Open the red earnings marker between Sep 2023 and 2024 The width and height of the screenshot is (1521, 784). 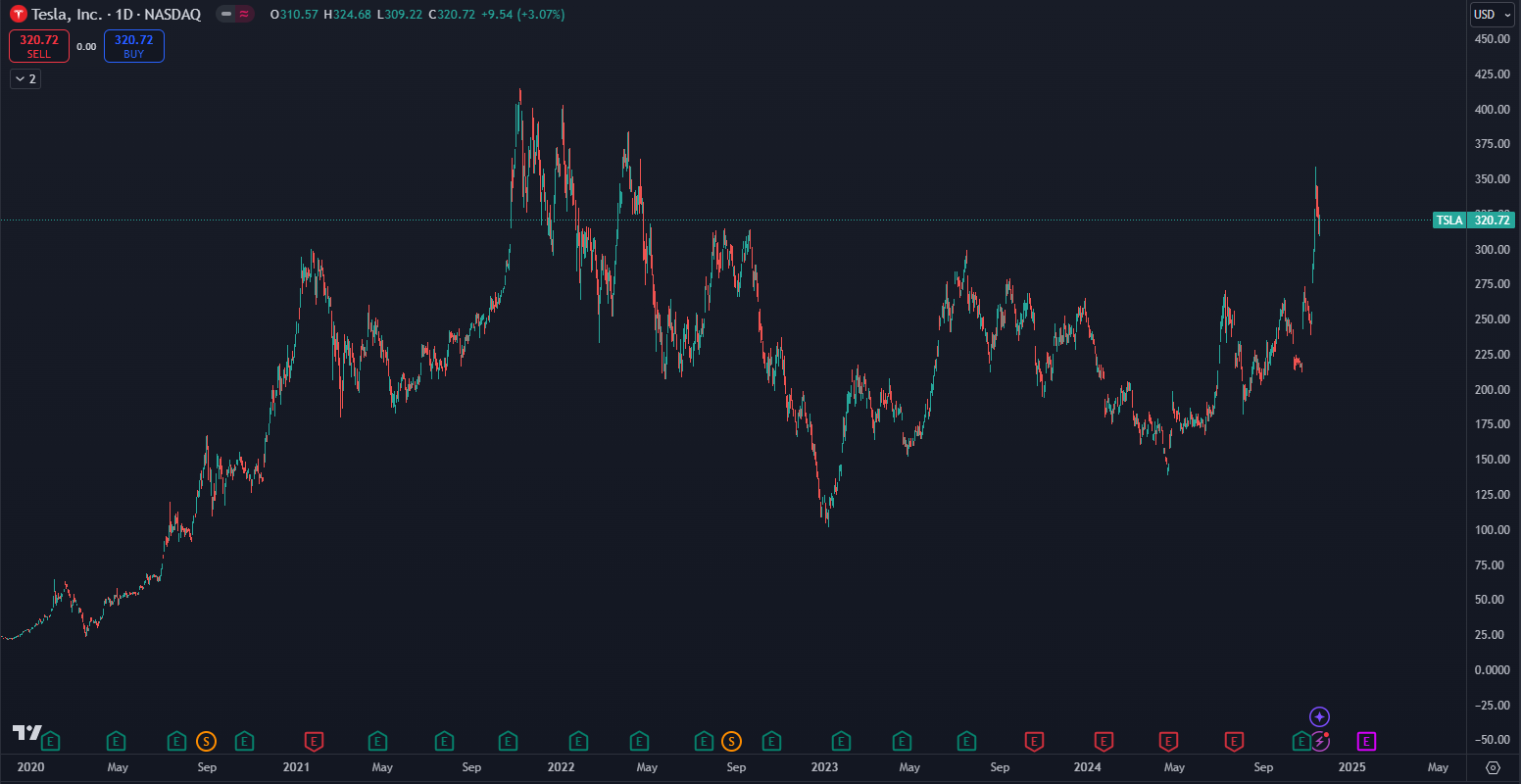tap(1034, 741)
